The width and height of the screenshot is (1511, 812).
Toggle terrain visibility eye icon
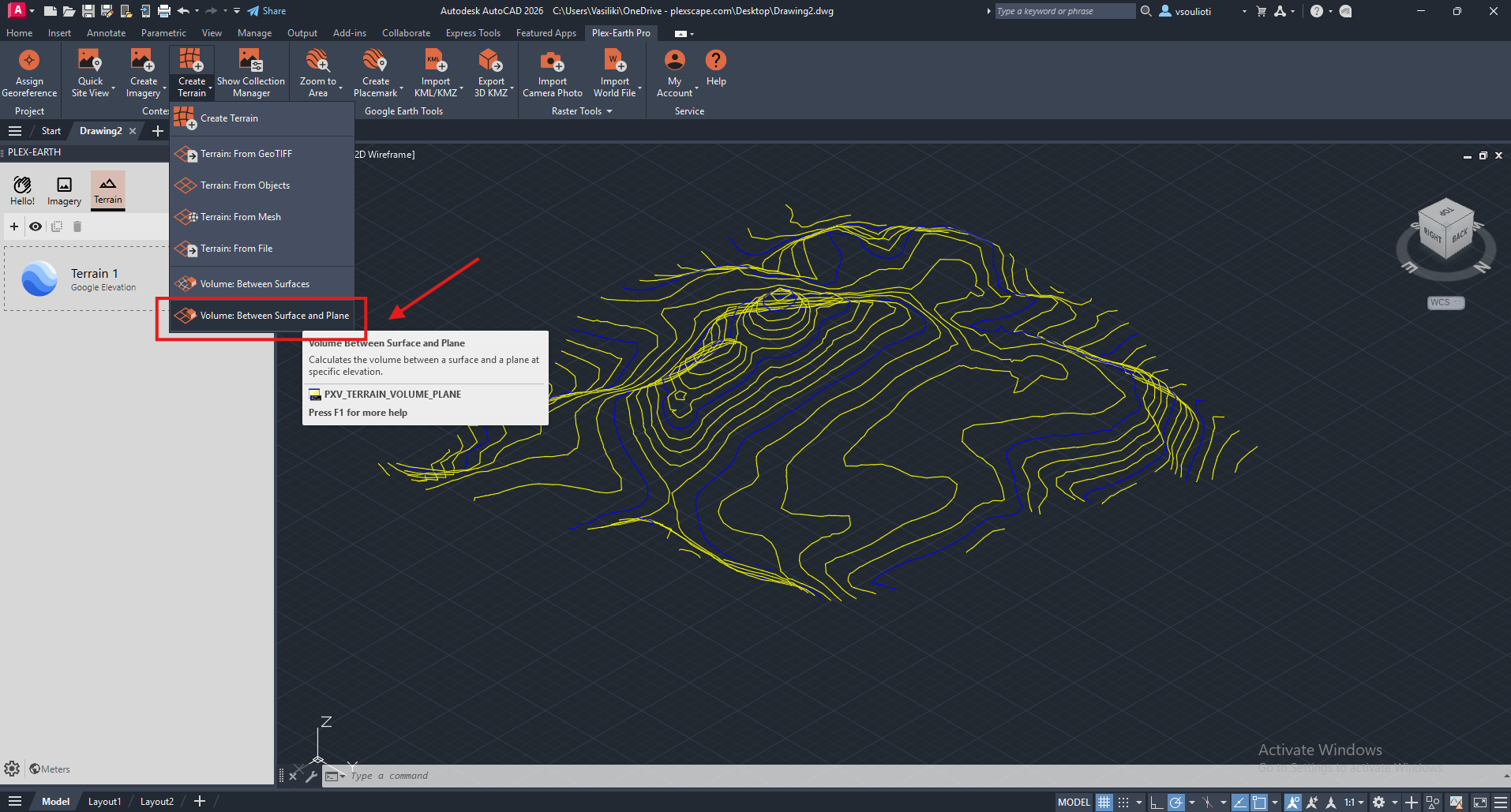[x=36, y=226]
